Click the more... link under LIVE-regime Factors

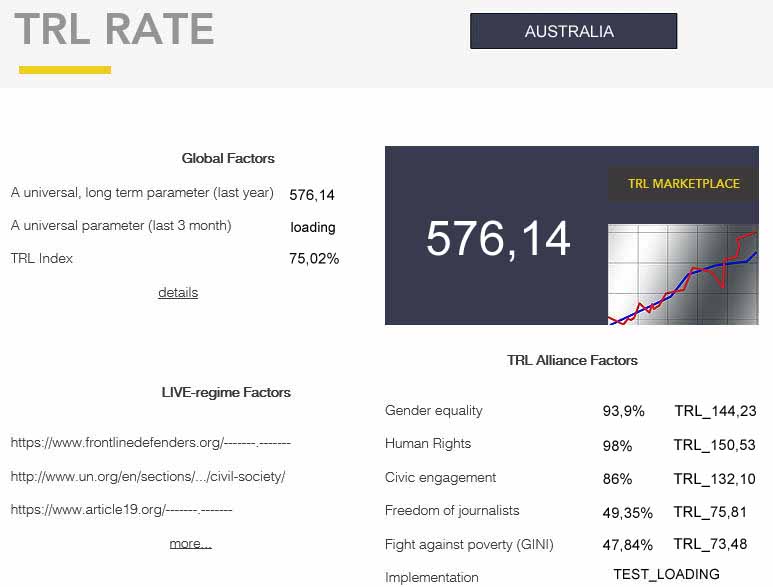click(x=190, y=544)
